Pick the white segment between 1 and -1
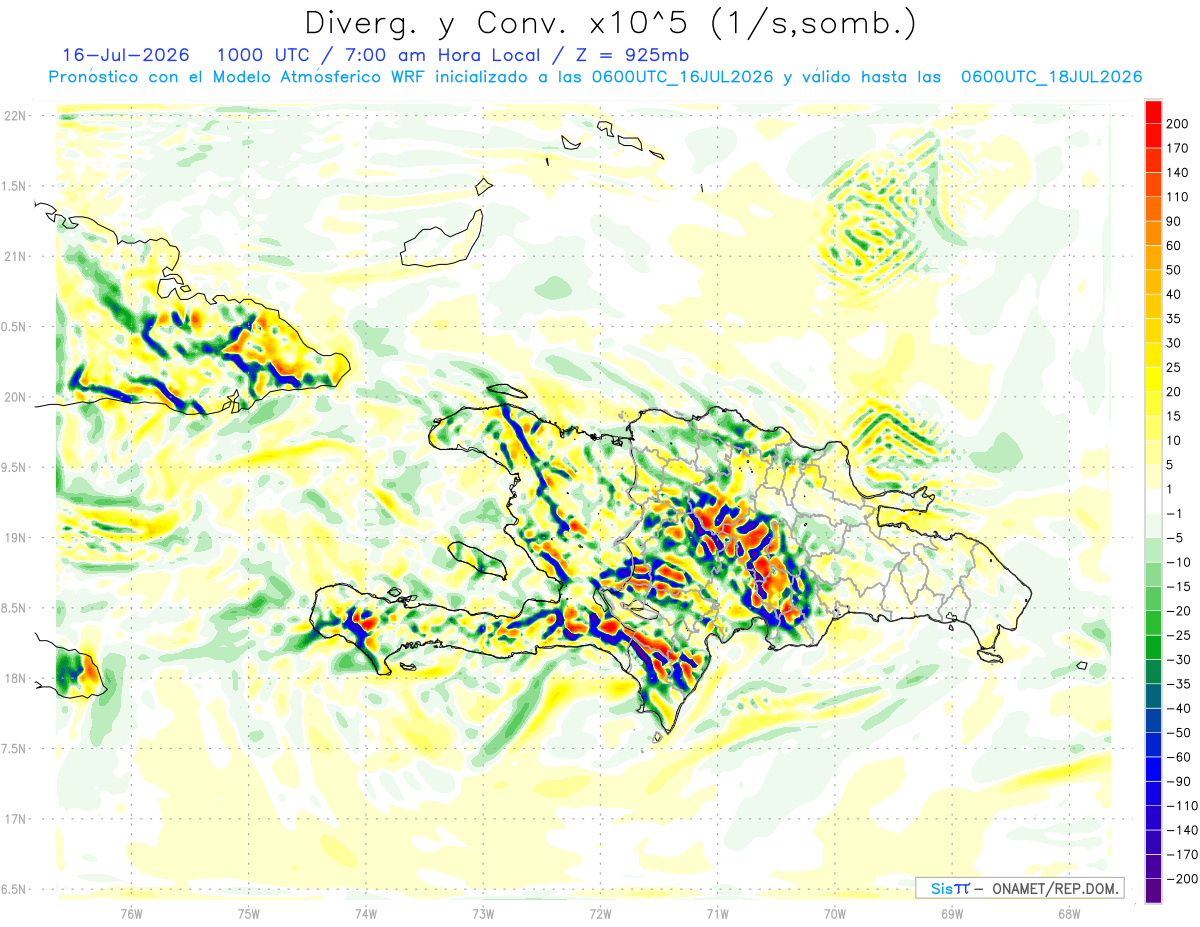 click(x=1153, y=502)
